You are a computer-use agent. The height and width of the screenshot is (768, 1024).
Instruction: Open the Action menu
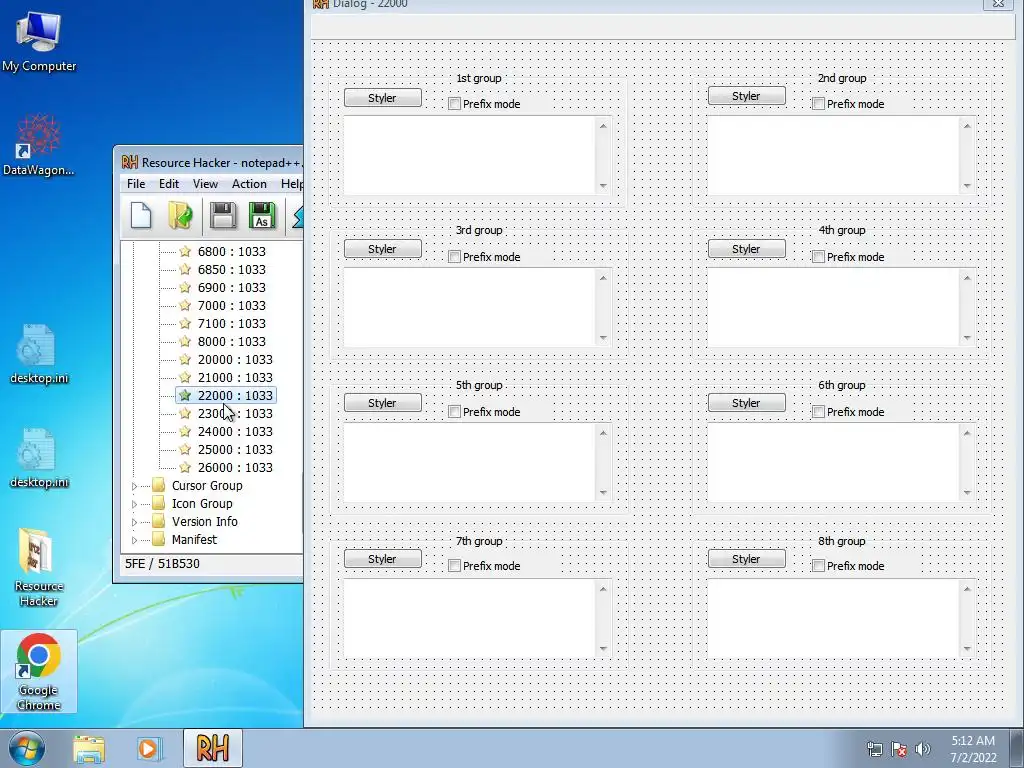coord(249,184)
